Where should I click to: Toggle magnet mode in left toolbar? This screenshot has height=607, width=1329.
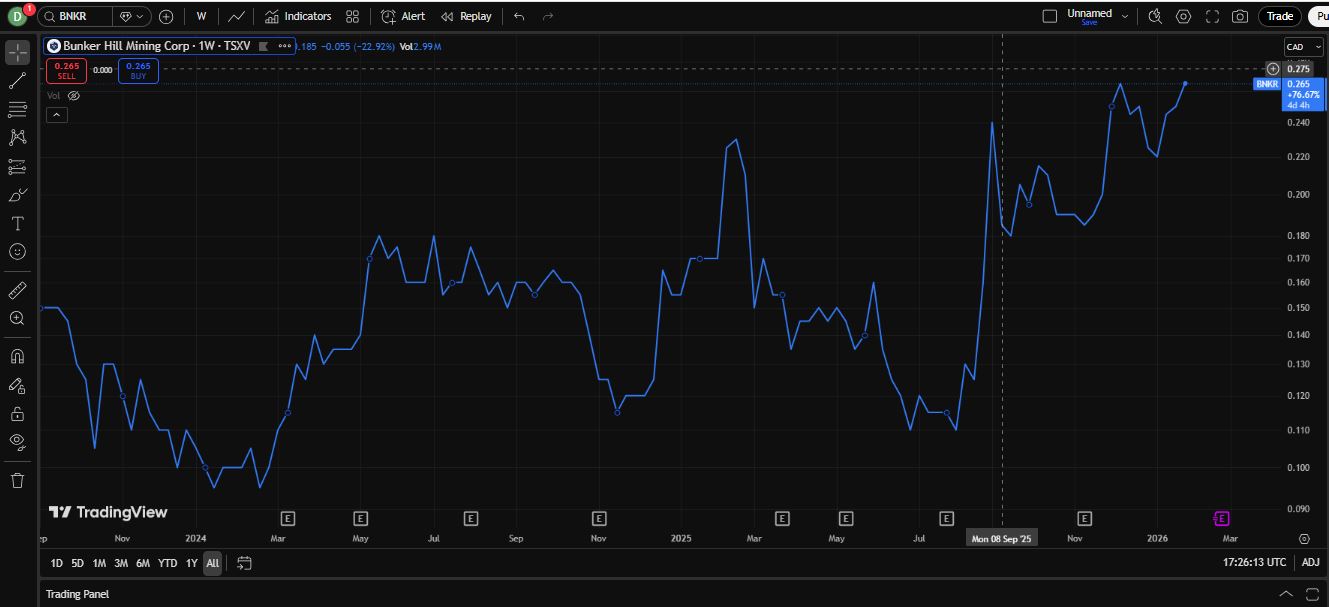17,356
